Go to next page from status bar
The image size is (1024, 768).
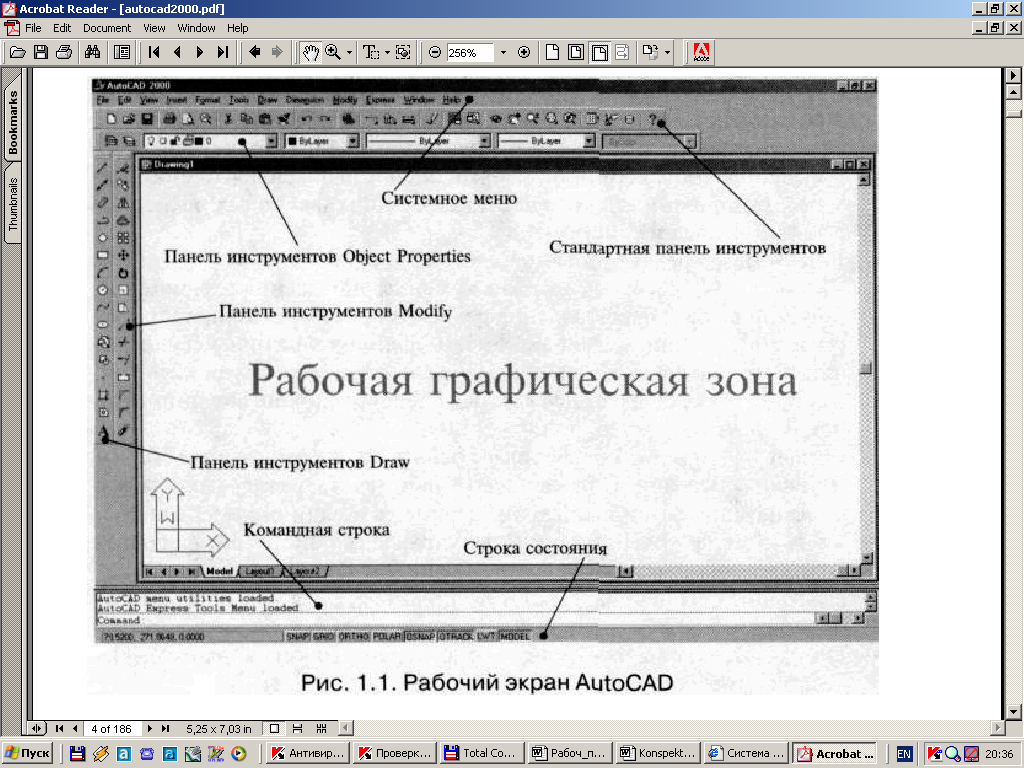(x=150, y=729)
